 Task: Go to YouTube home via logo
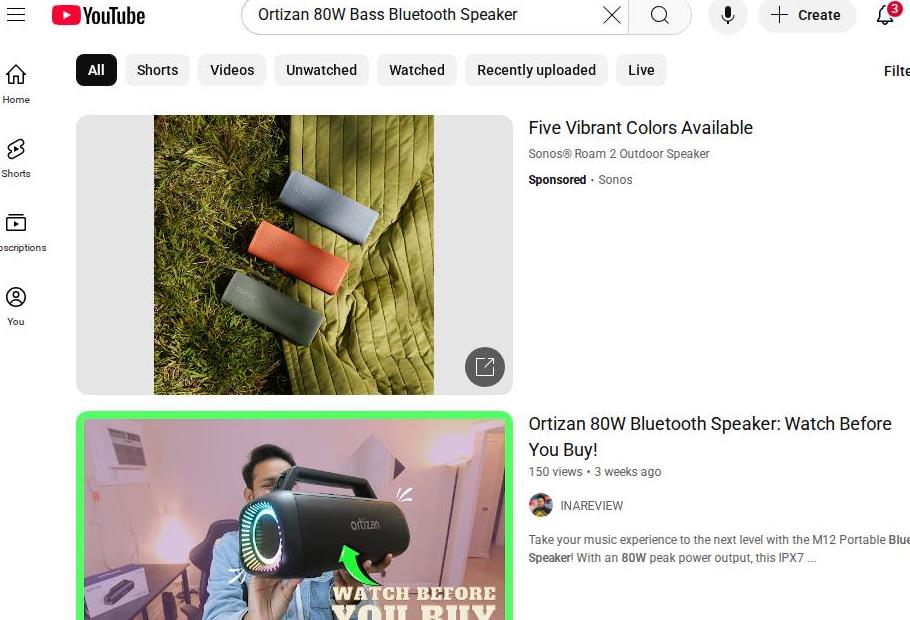[x=98, y=15]
